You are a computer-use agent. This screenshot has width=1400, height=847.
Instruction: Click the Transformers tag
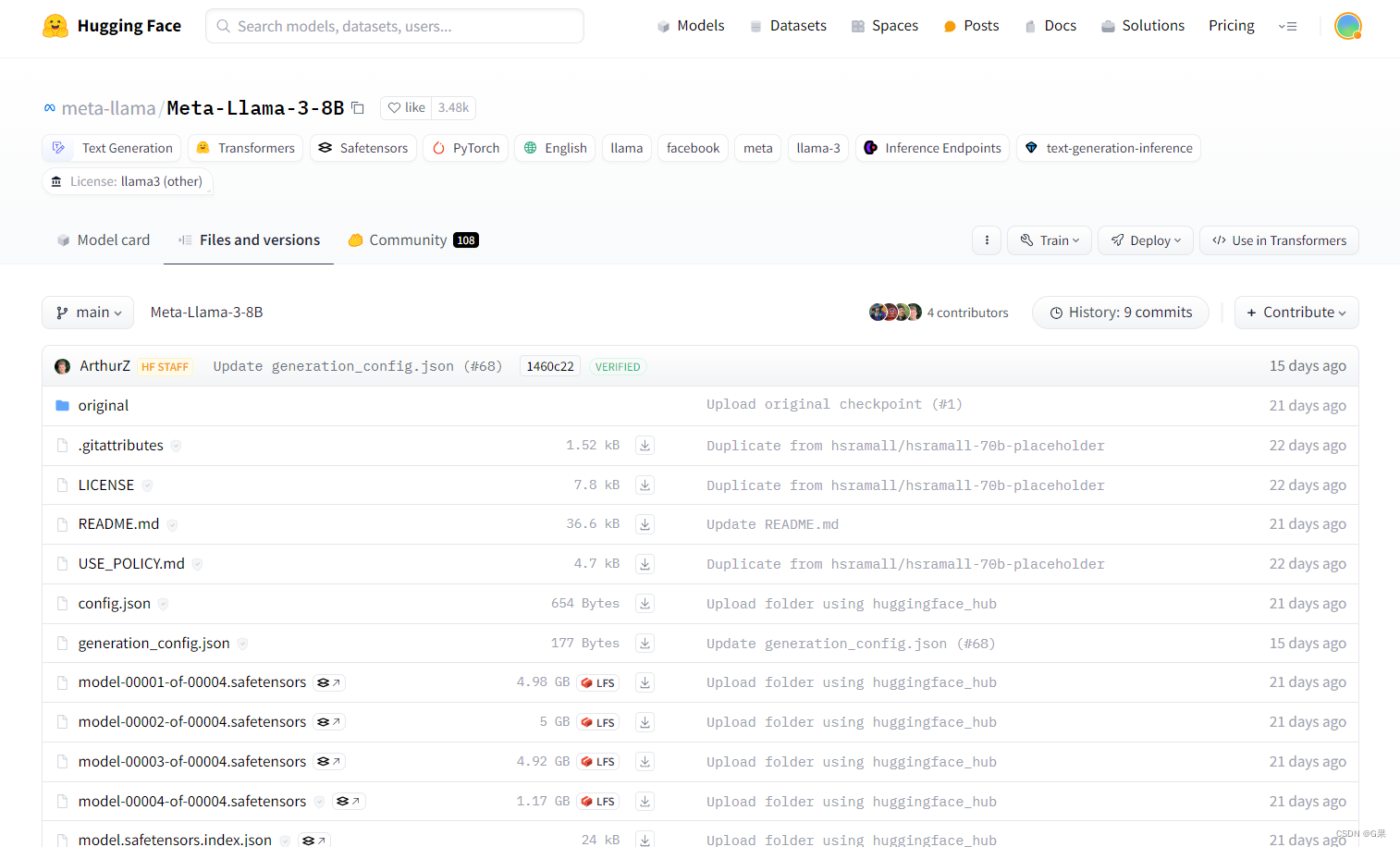tap(246, 148)
